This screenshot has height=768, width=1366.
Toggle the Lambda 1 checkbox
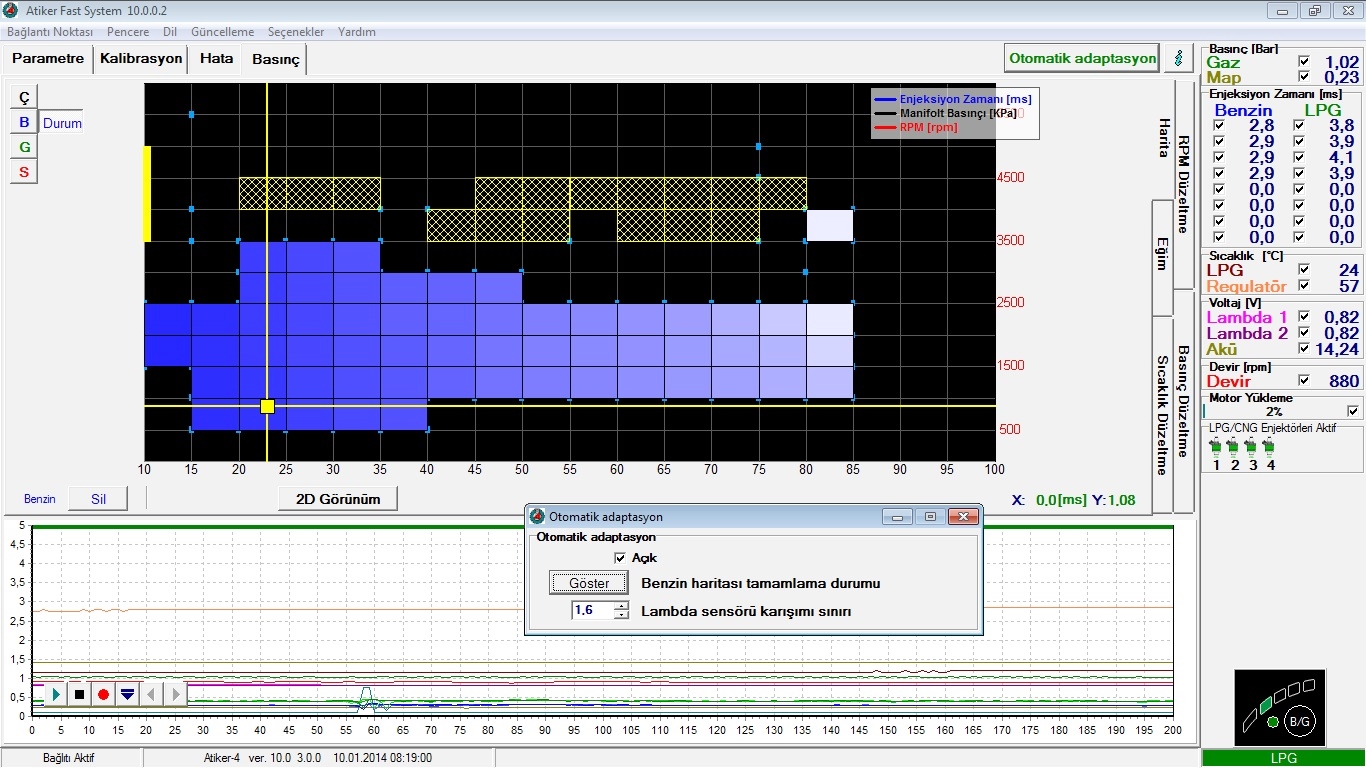(x=1305, y=317)
